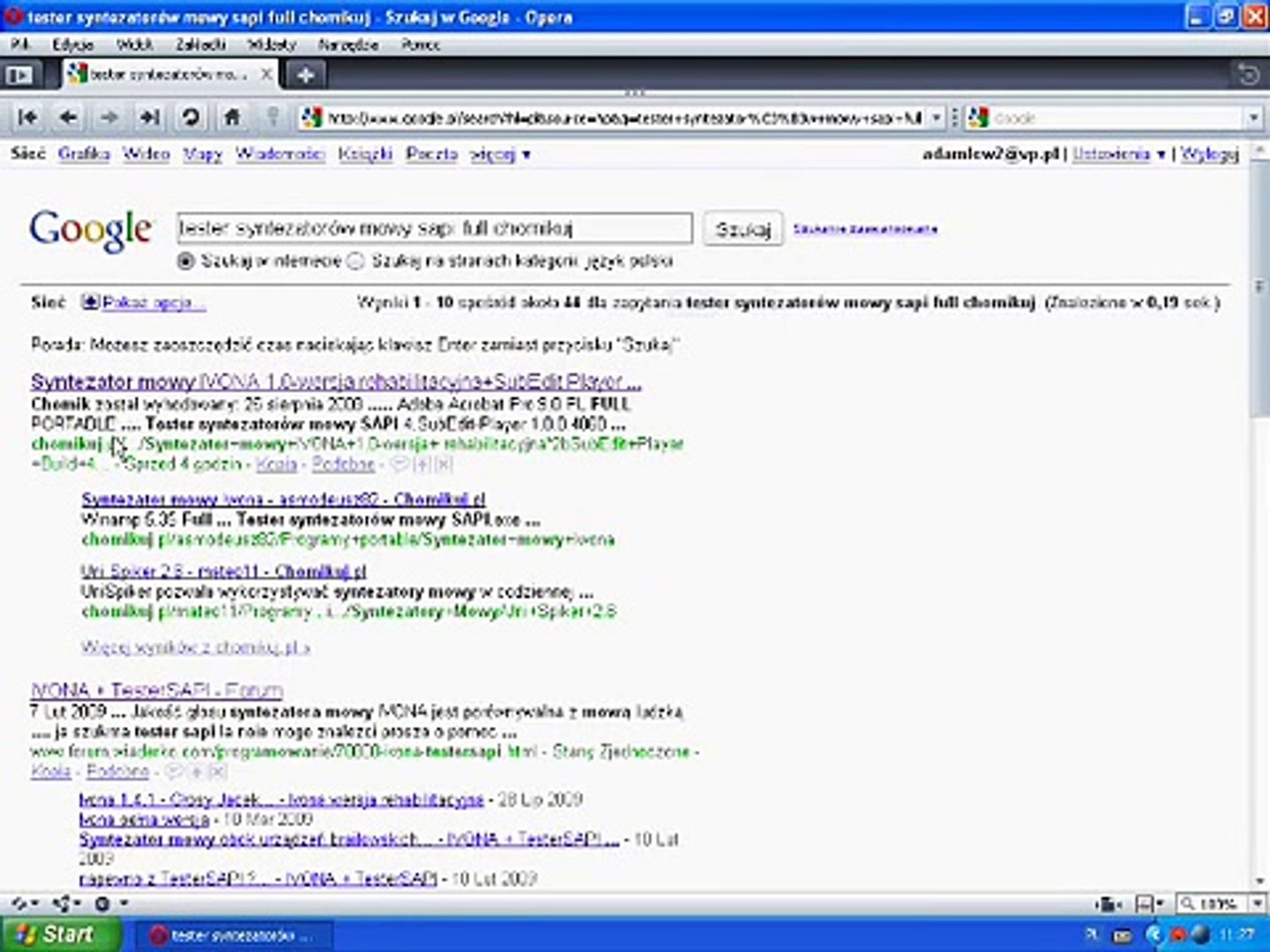Click the page vertical scrollbar thumb
The image size is (1270, 952).
(1258, 287)
